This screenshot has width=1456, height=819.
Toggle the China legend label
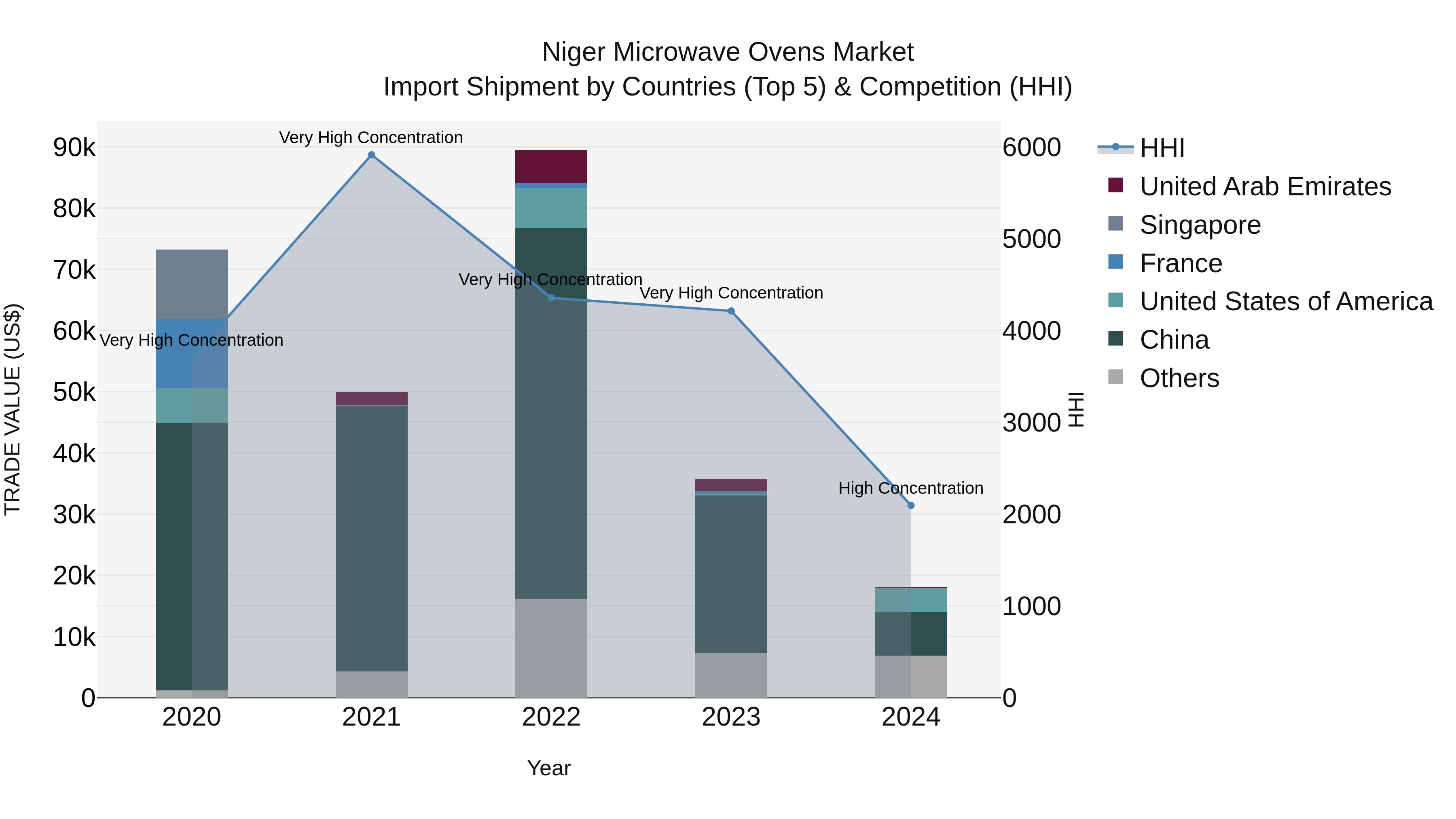pyautogui.click(x=1175, y=340)
